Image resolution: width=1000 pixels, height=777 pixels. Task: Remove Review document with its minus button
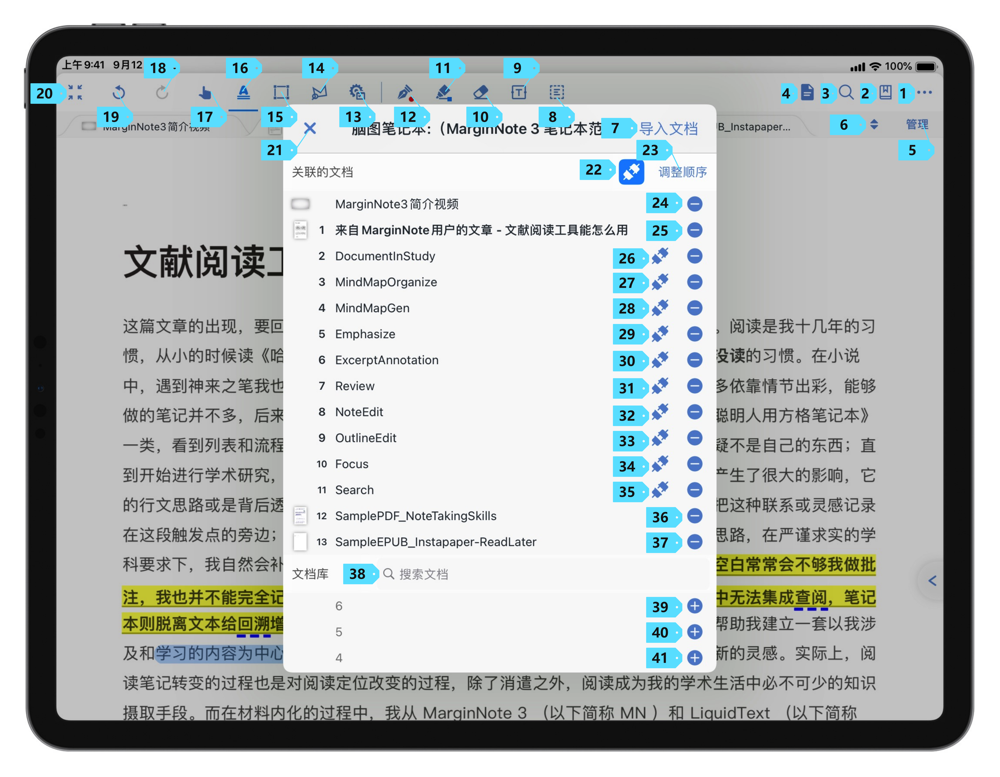pos(695,386)
